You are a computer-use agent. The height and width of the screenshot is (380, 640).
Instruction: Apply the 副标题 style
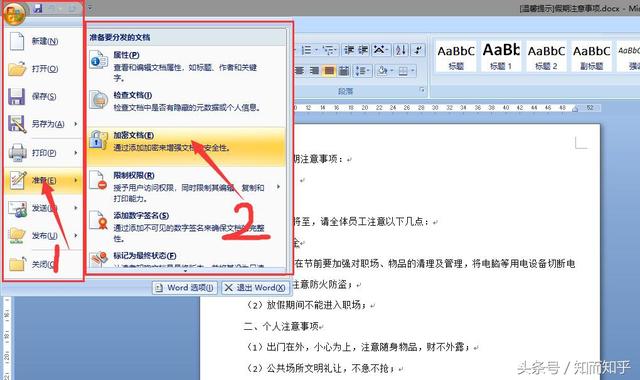[591, 56]
